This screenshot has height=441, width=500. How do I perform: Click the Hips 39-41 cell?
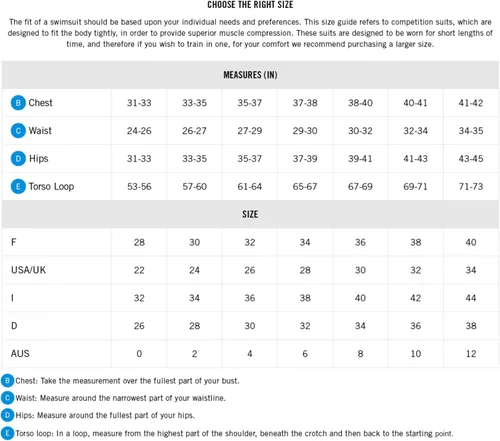click(x=360, y=158)
